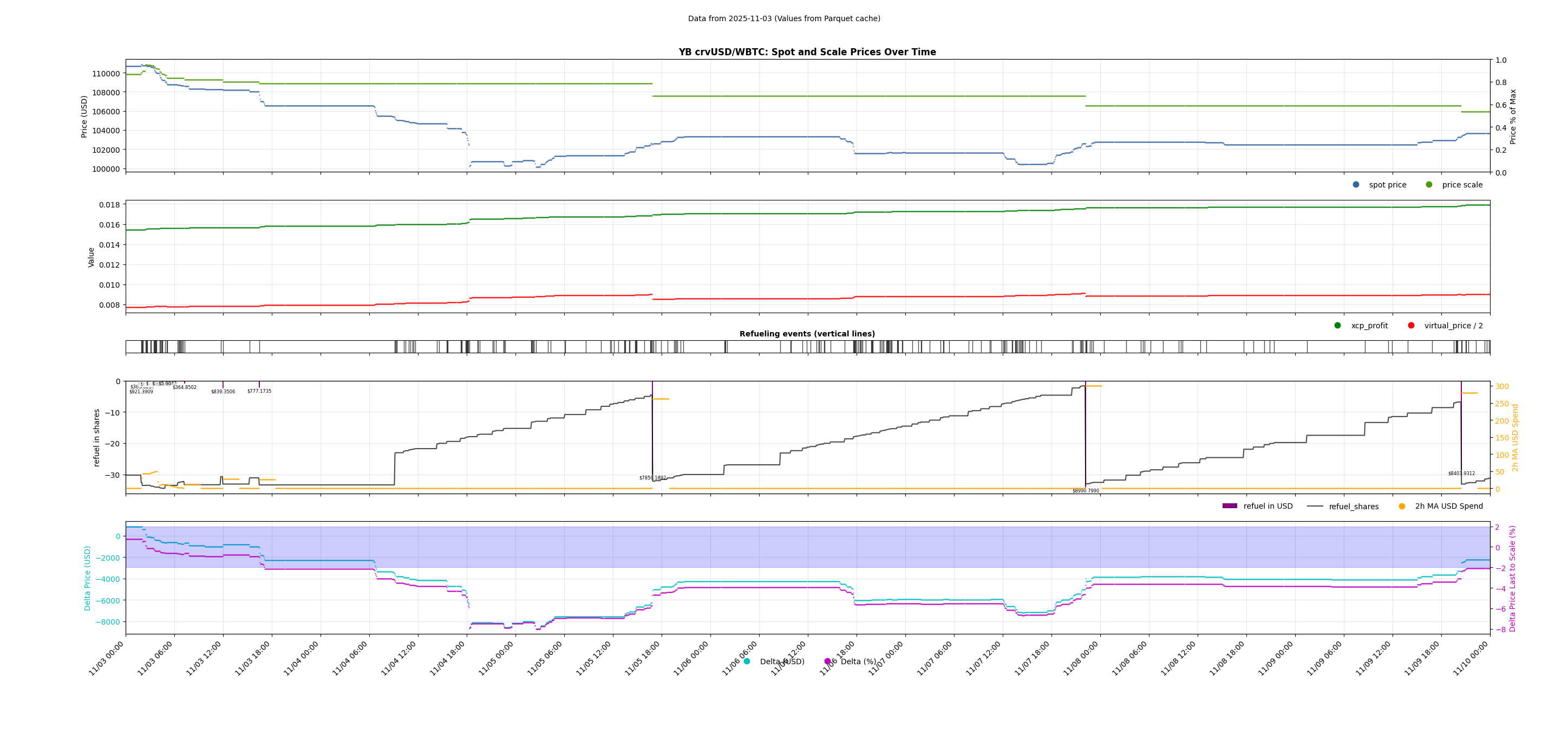This screenshot has width=1568, height=746.
Task: Click the Refueling events (vertical lines) subtitle
Action: click(x=807, y=334)
